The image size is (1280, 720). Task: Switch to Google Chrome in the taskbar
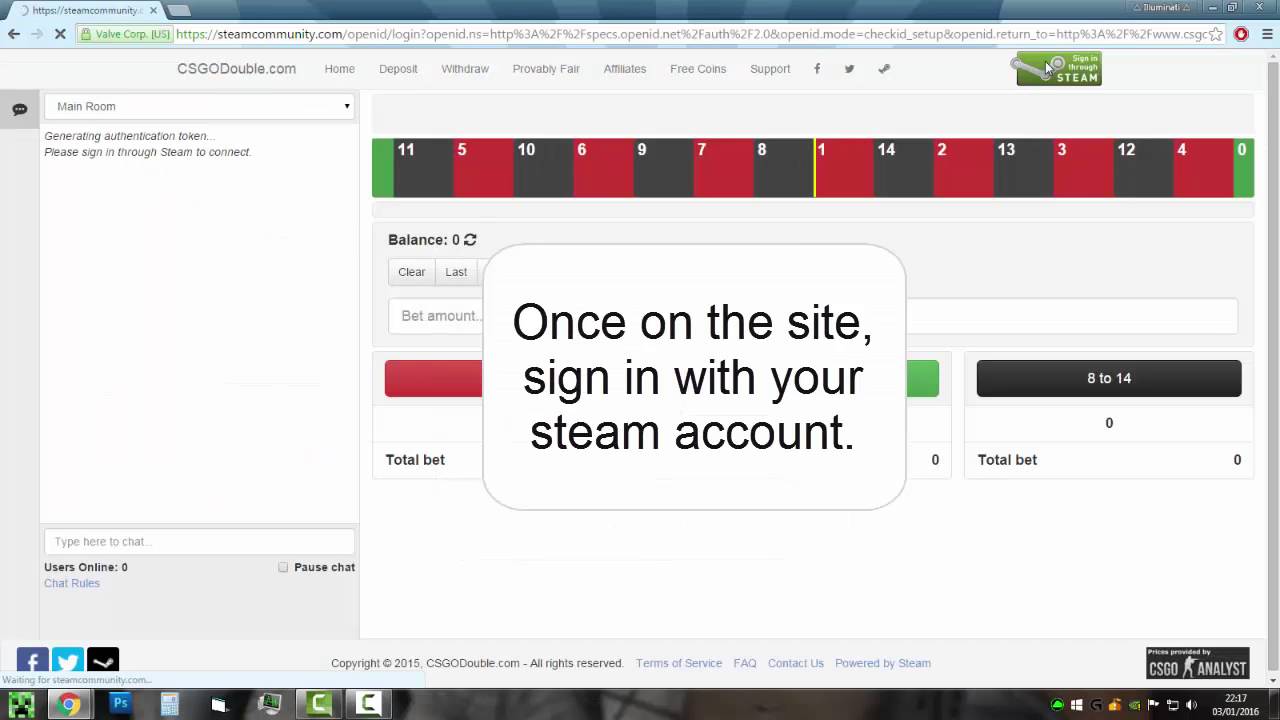[68, 704]
